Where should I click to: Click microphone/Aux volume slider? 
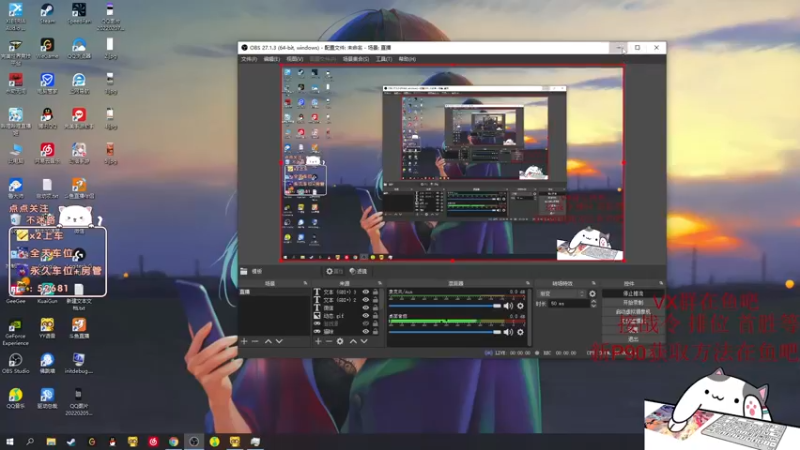pos(445,306)
